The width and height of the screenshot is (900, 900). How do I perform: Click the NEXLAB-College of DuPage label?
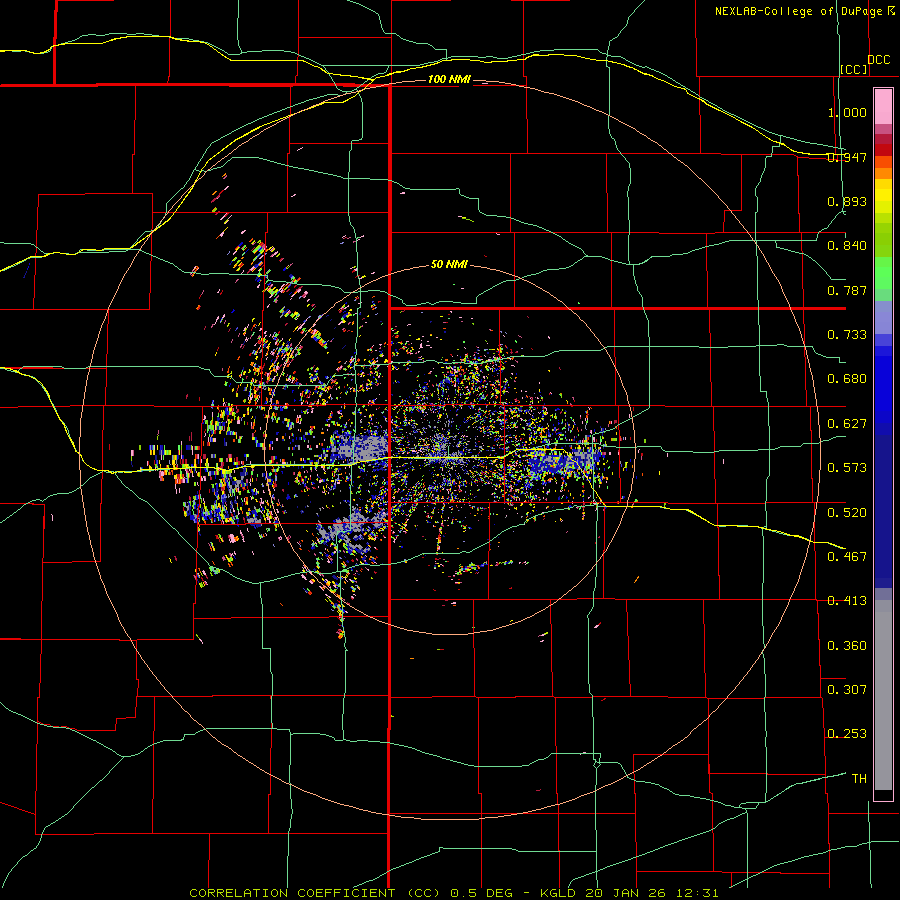[799, 11]
